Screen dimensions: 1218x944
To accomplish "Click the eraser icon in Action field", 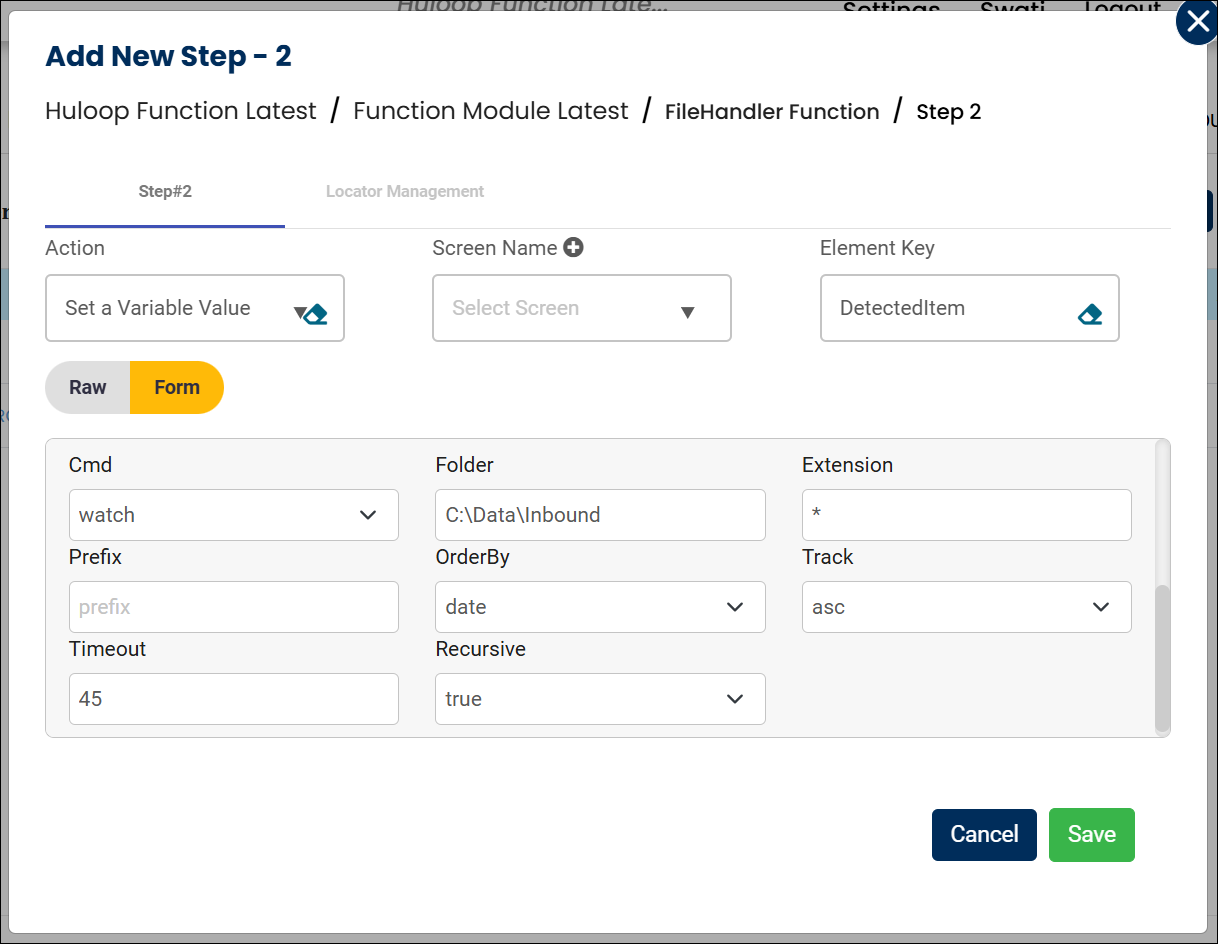I will click(317, 315).
